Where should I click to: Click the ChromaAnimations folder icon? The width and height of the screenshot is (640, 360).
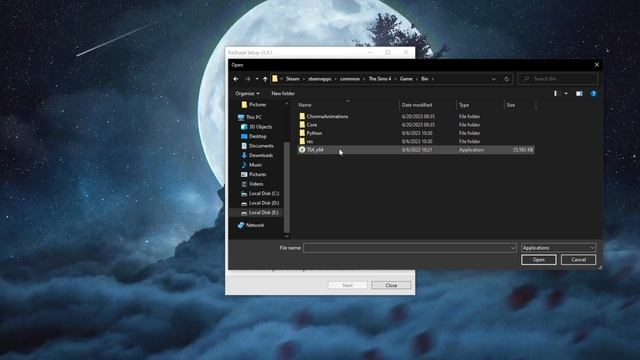coord(302,116)
